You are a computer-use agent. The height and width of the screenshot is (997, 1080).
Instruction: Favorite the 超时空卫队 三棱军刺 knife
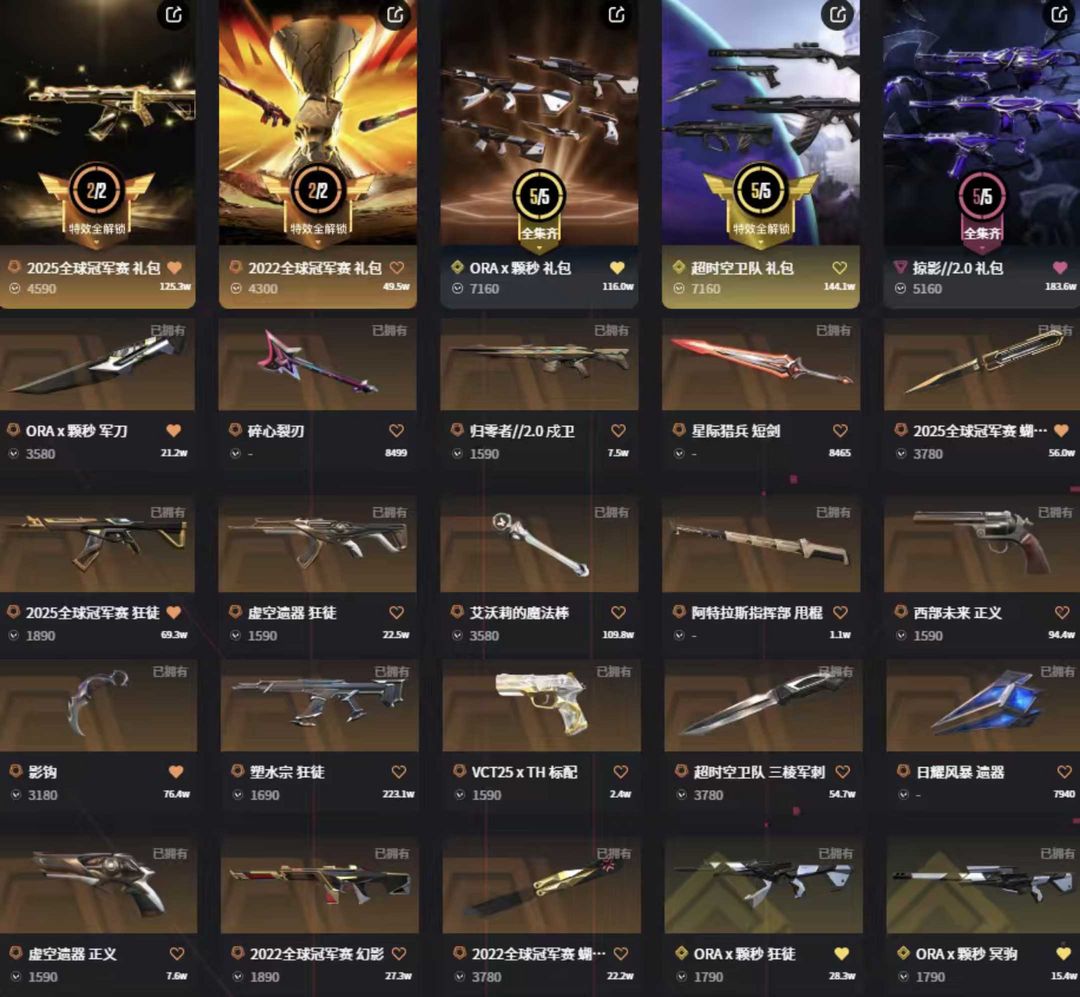[842, 772]
